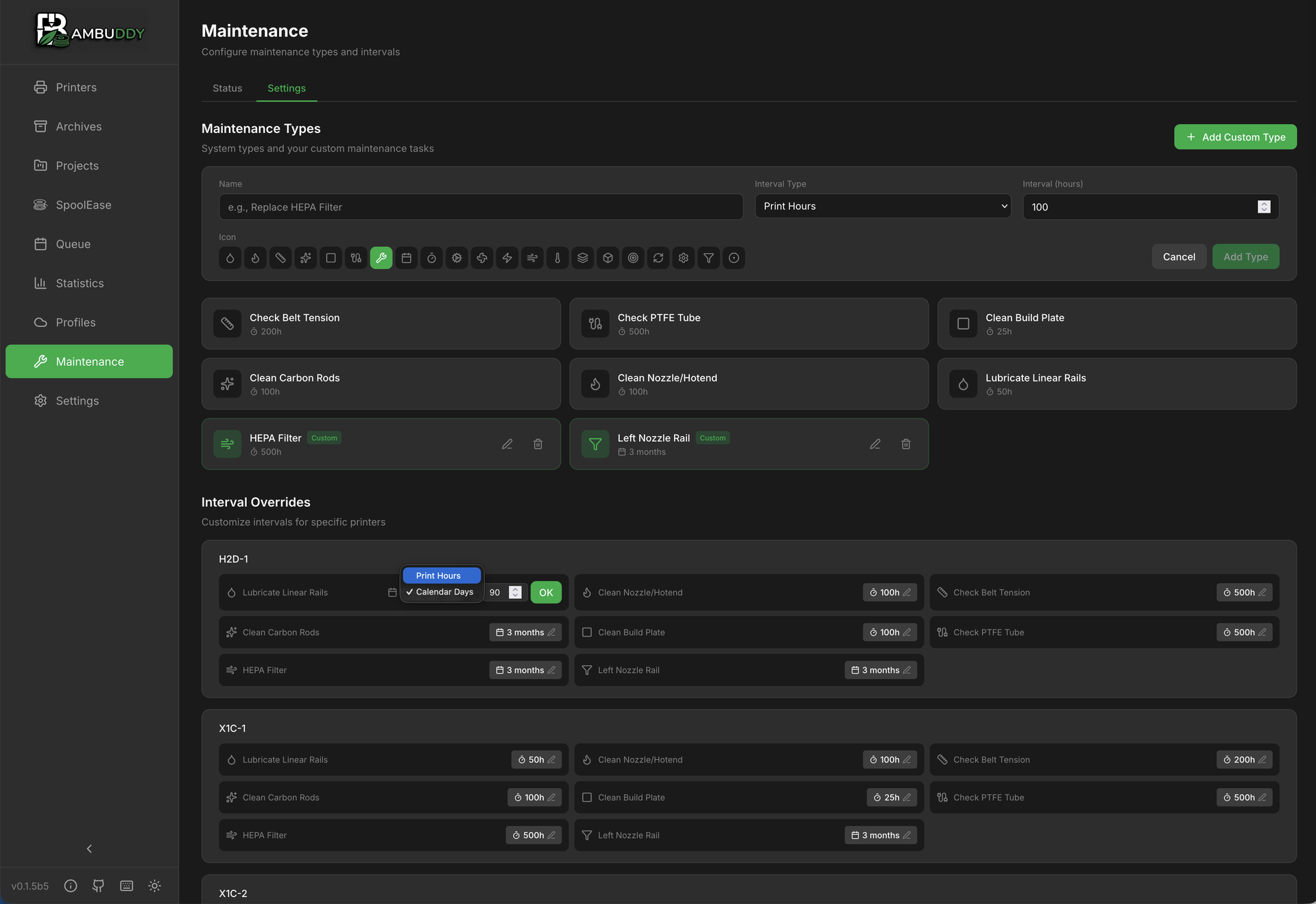Switch to the Status tab
The width and height of the screenshot is (1316, 904).
tap(227, 88)
